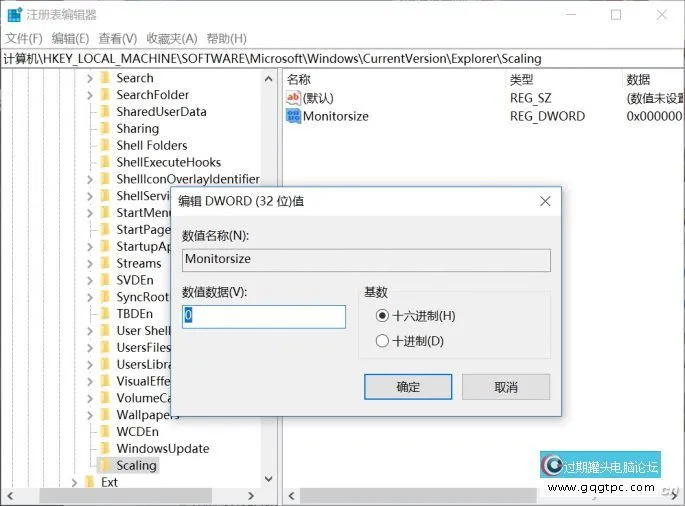The width and height of the screenshot is (685, 506).
Task: Click the REG_SZ type cell
Action: tap(531, 98)
